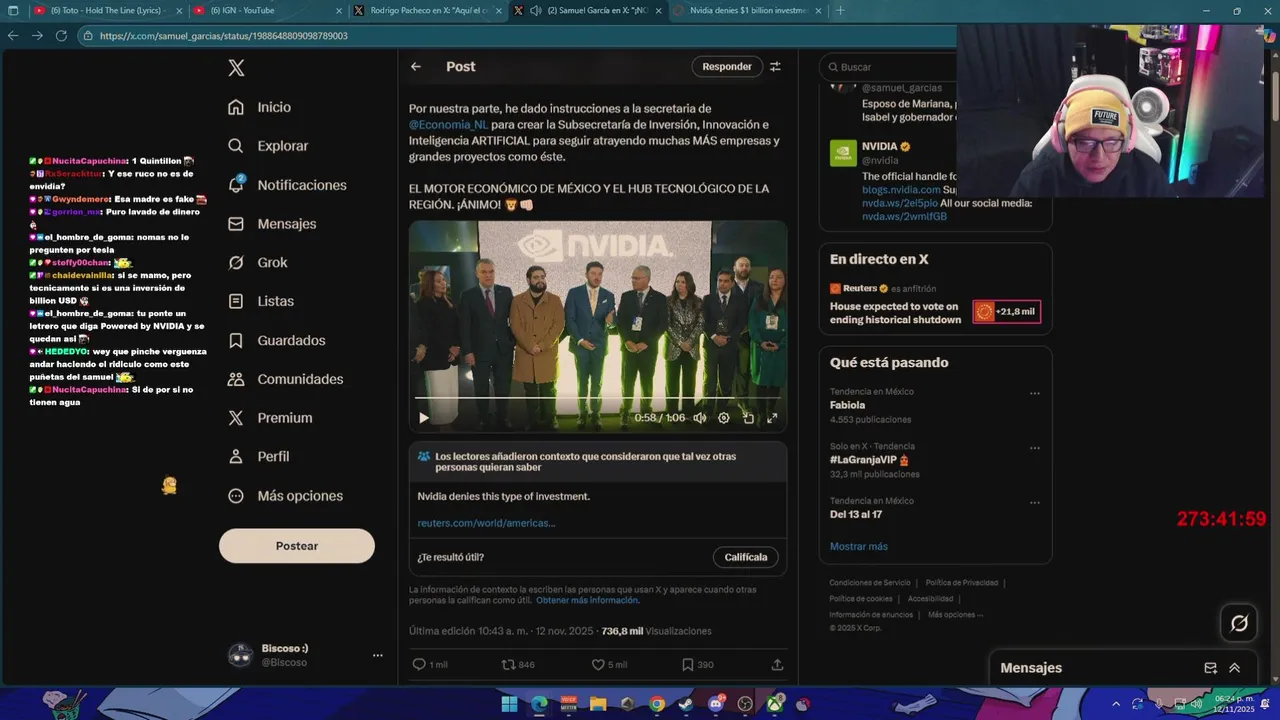Click the Fabiola trending topic

[847, 405]
